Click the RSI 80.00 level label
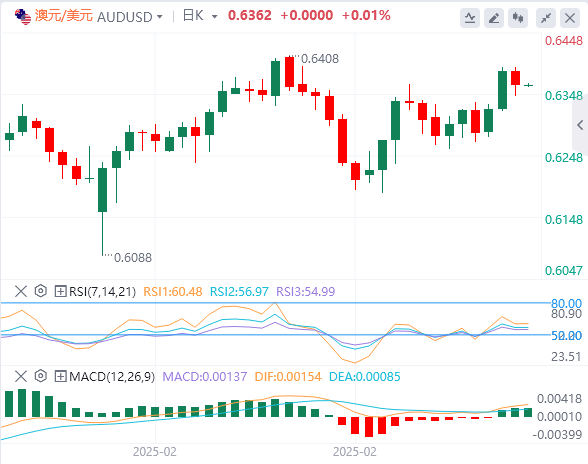 click(566, 303)
